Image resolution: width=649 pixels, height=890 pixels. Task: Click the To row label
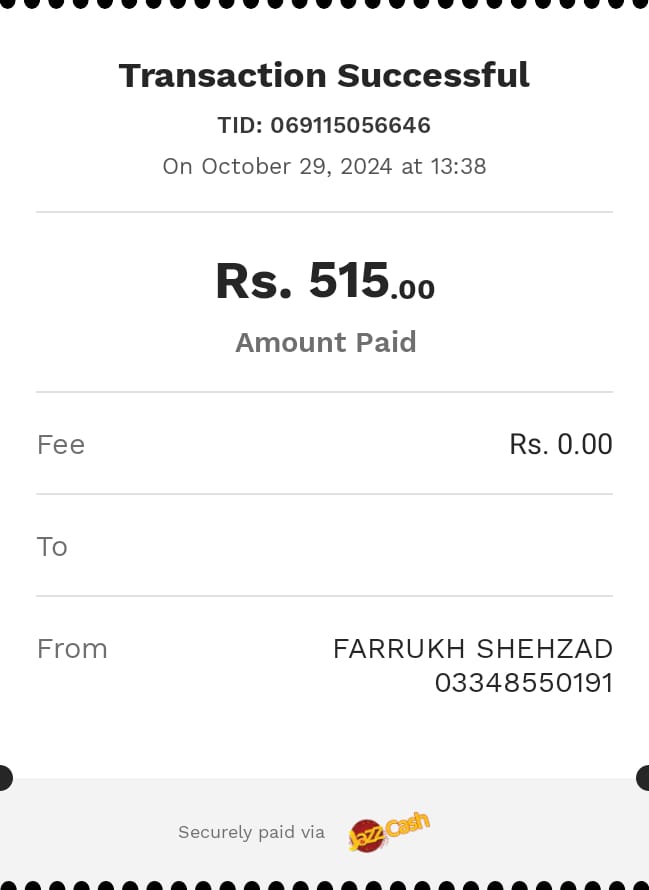point(52,546)
